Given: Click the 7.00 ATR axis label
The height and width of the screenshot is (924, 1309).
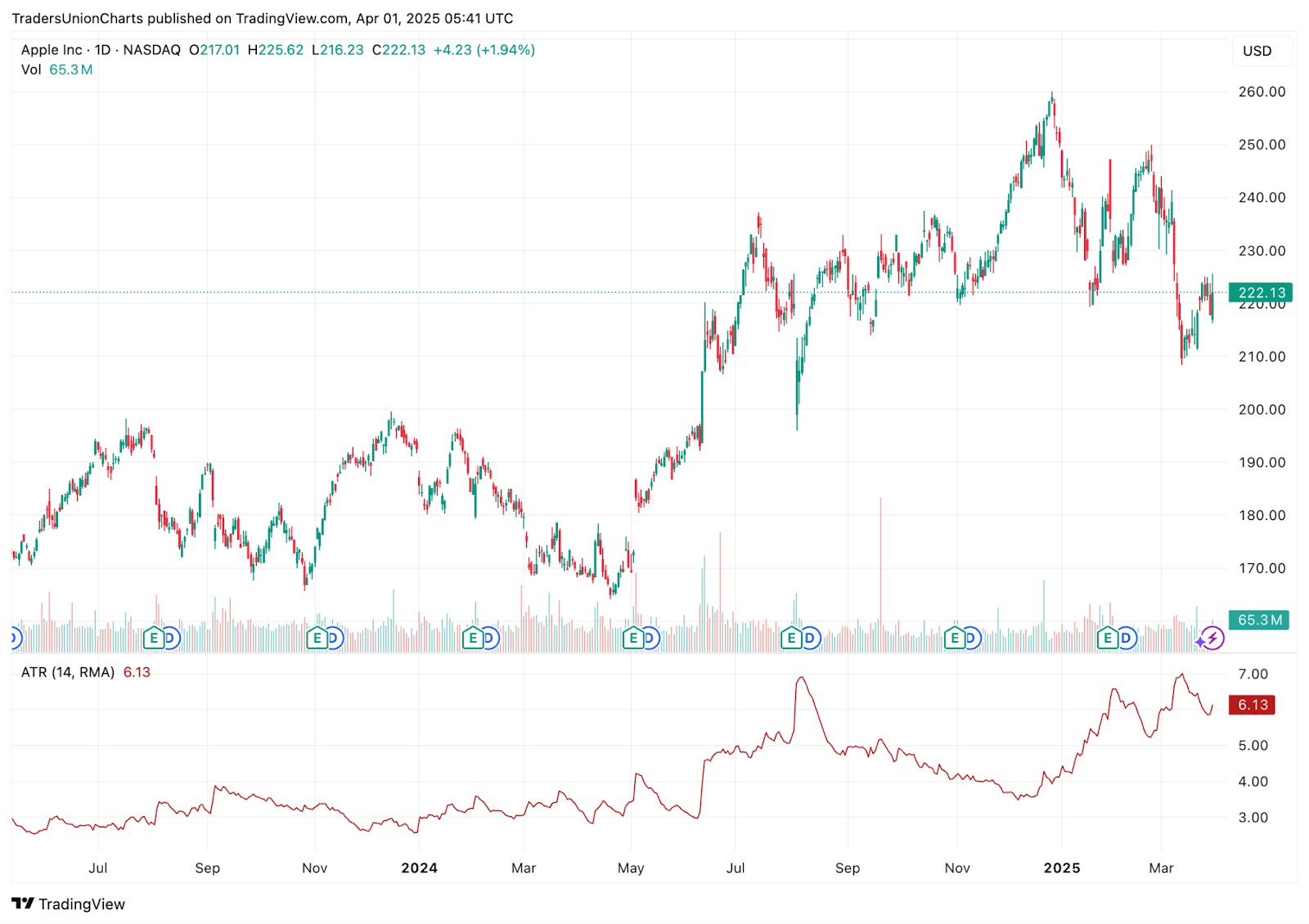Looking at the screenshot, I should tap(1253, 674).
